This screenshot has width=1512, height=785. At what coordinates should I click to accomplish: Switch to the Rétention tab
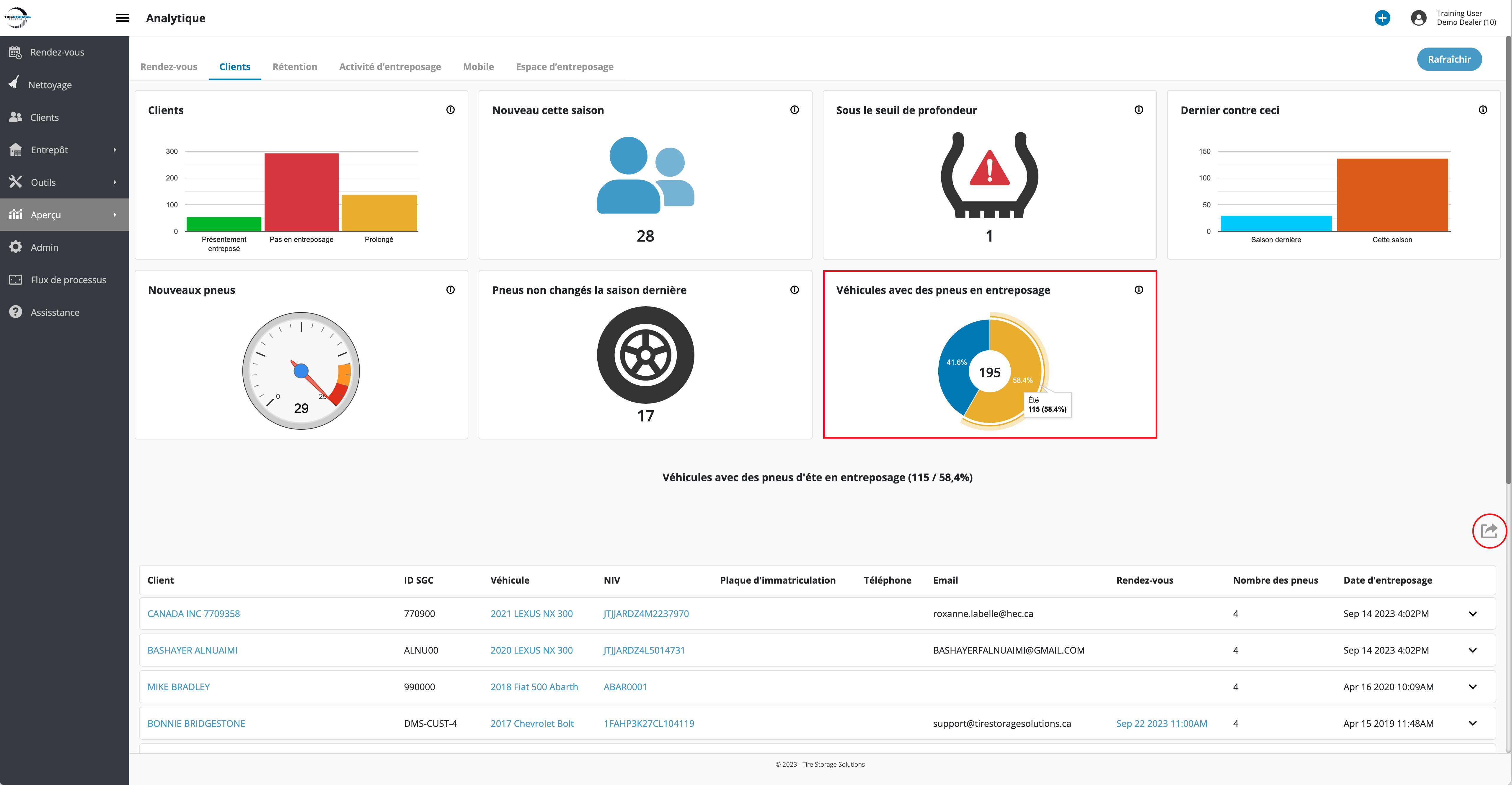click(295, 66)
